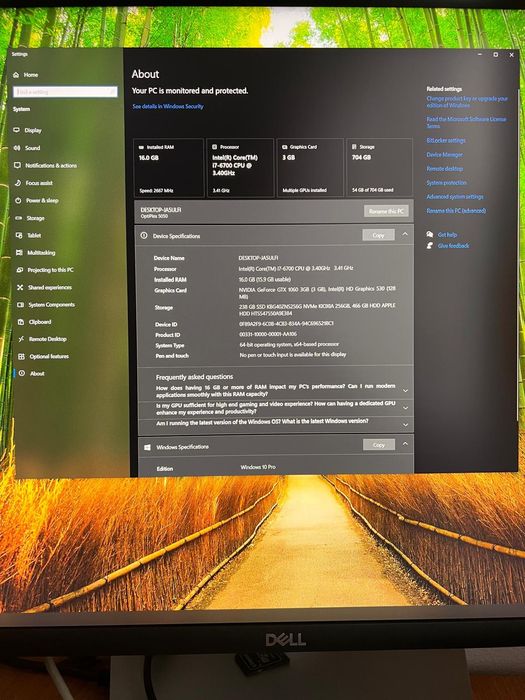
Task: Click the Find a setting search box
Action: (x=65, y=92)
